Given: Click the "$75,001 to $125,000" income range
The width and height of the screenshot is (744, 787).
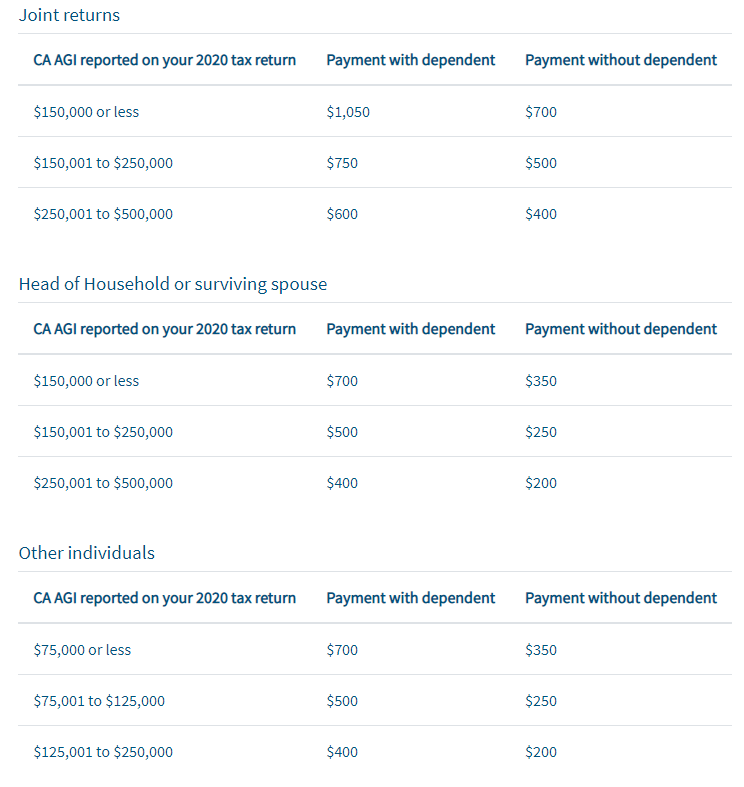Looking at the screenshot, I should click(x=99, y=701).
